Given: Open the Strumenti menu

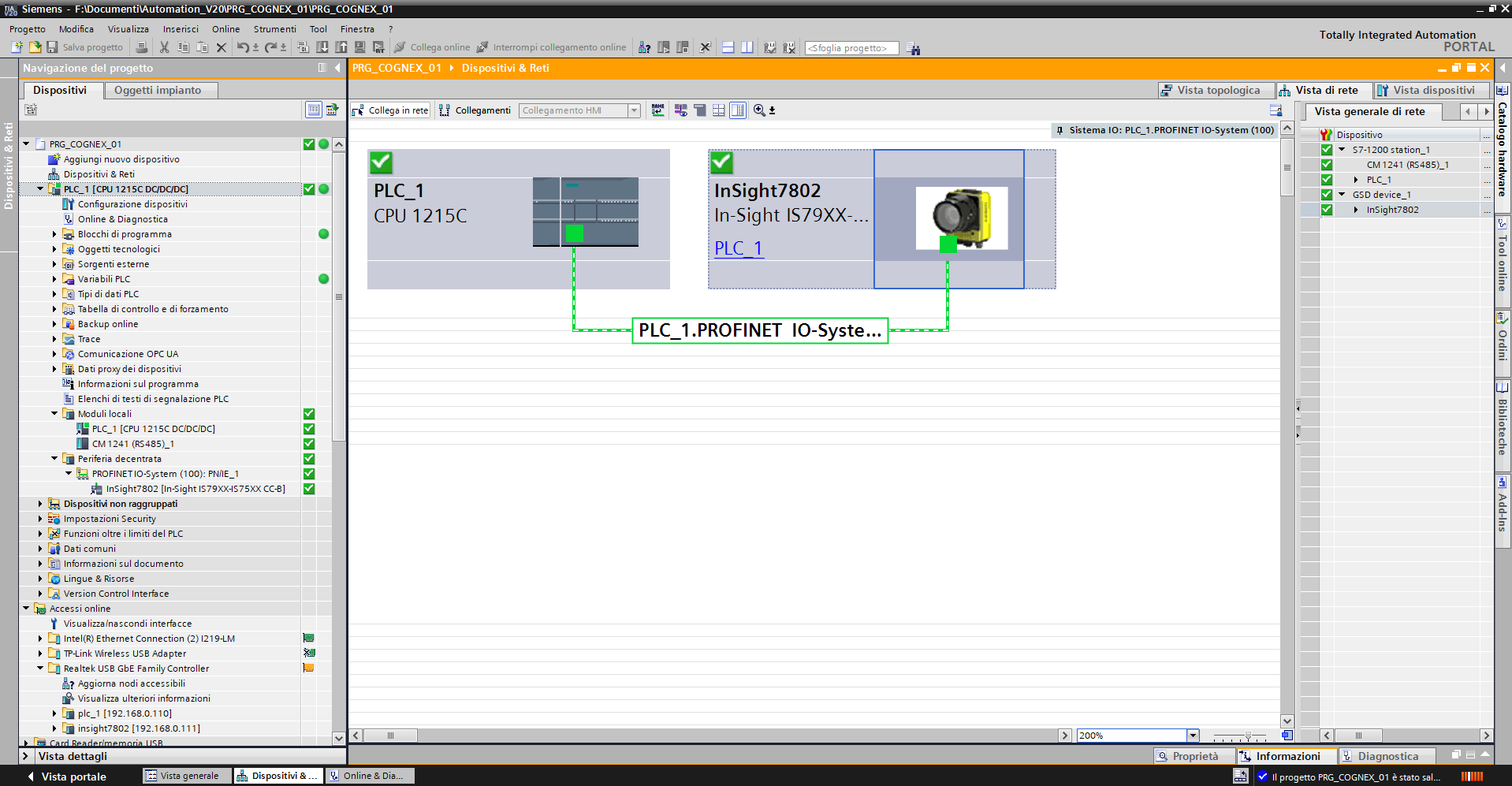Looking at the screenshot, I should (274, 29).
